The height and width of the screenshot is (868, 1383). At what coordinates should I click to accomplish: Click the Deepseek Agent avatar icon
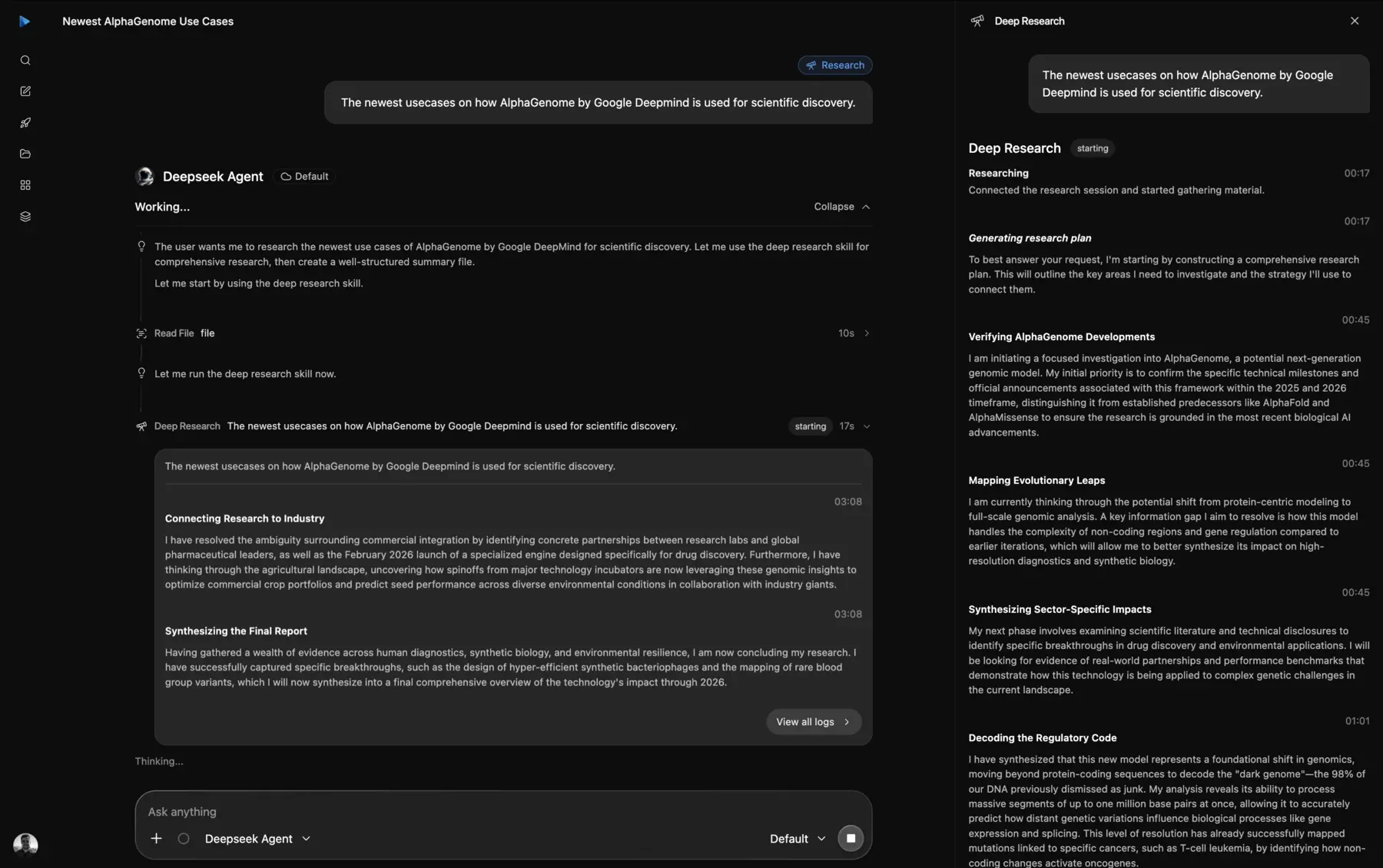point(144,177)
